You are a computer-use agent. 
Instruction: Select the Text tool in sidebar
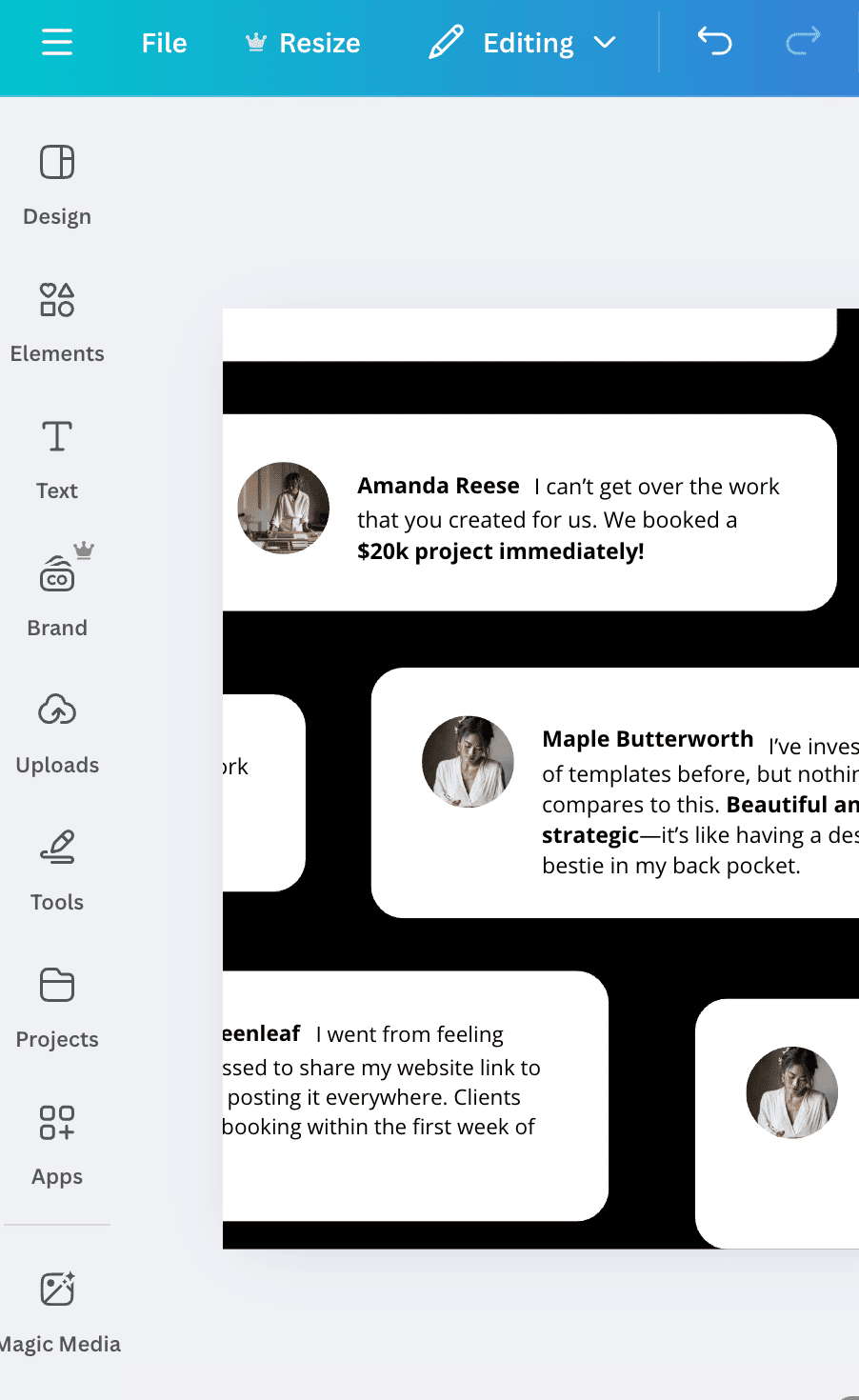click(57, 459)
